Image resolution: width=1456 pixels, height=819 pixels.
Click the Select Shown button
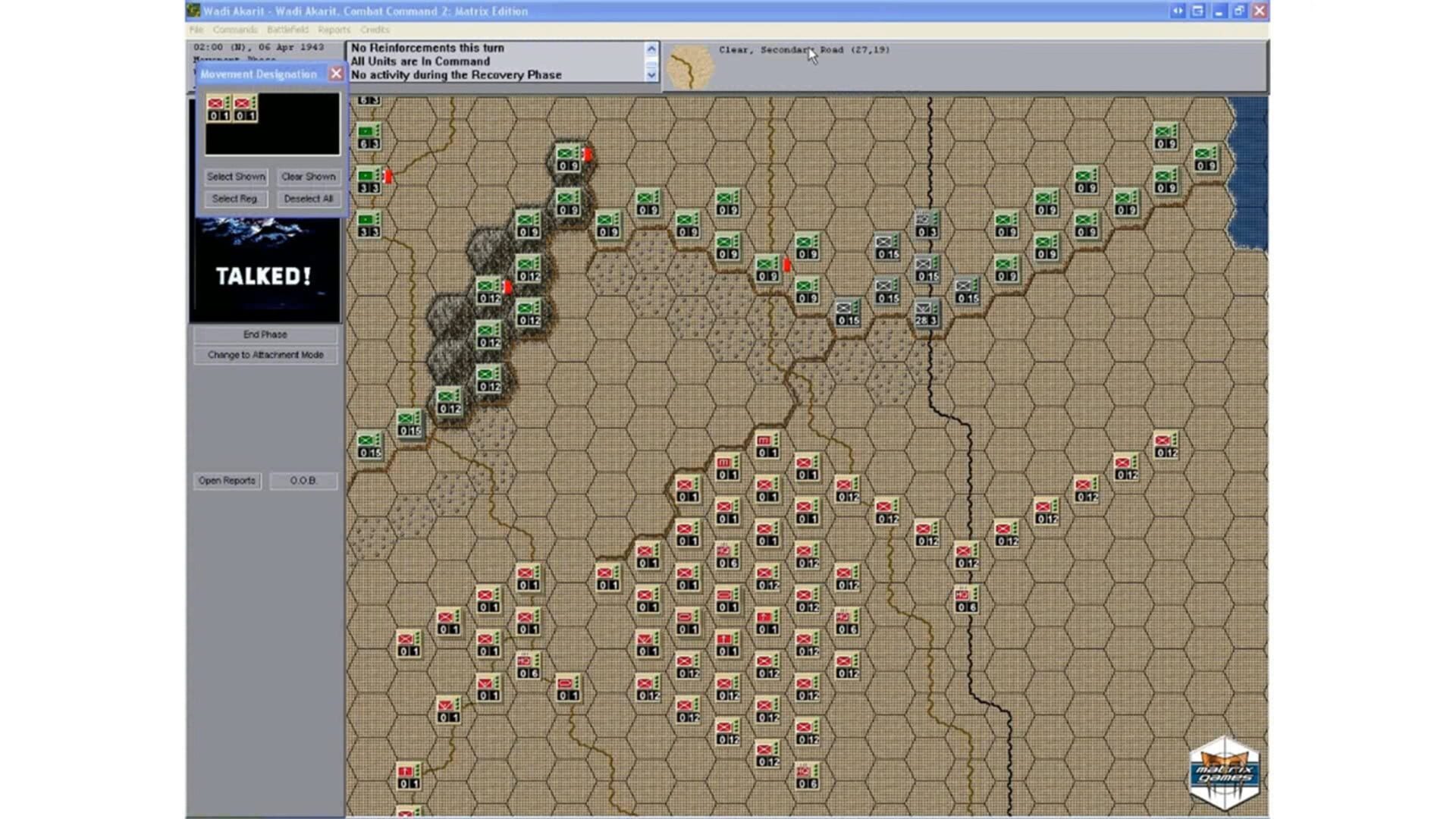point(236,177)
